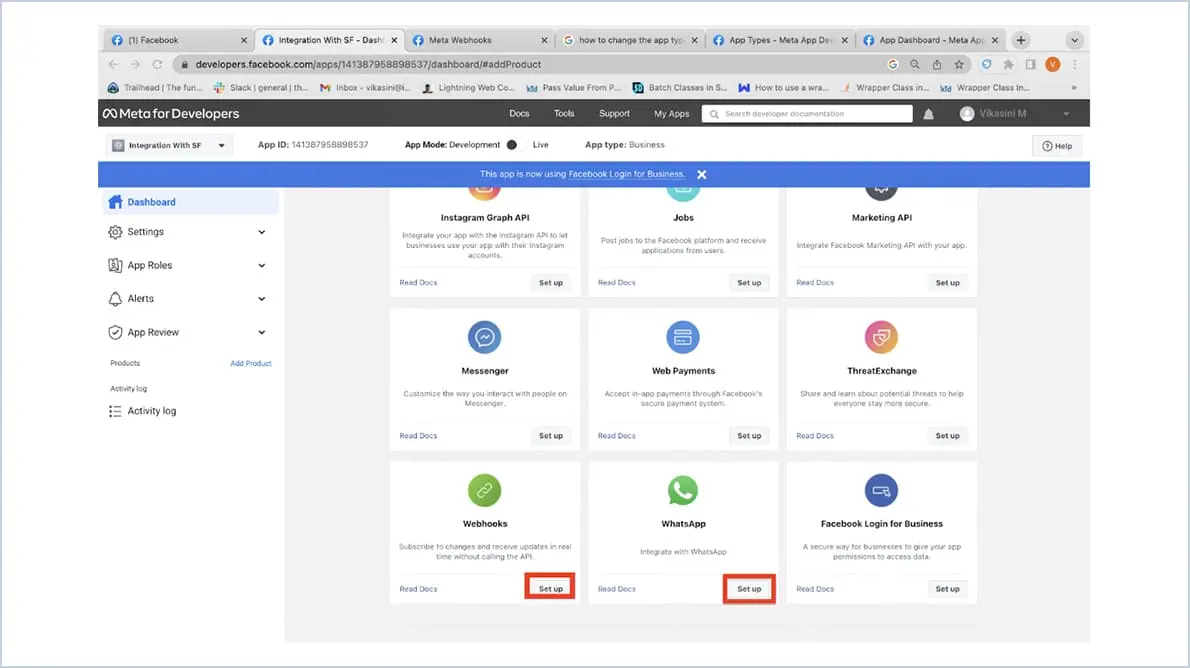
Task: Open Chrome three-dot menu
Action: point(1075,65)
